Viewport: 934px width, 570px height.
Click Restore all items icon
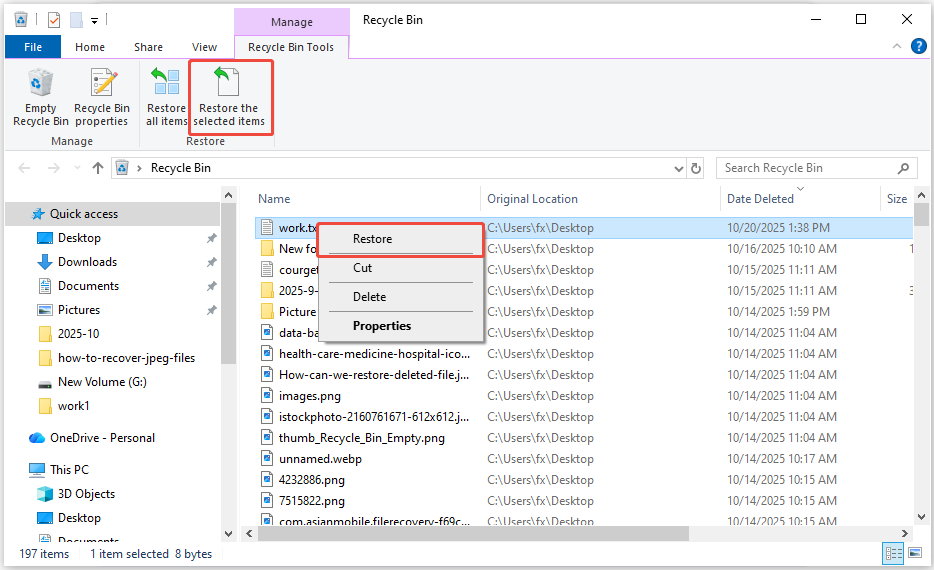166,98
